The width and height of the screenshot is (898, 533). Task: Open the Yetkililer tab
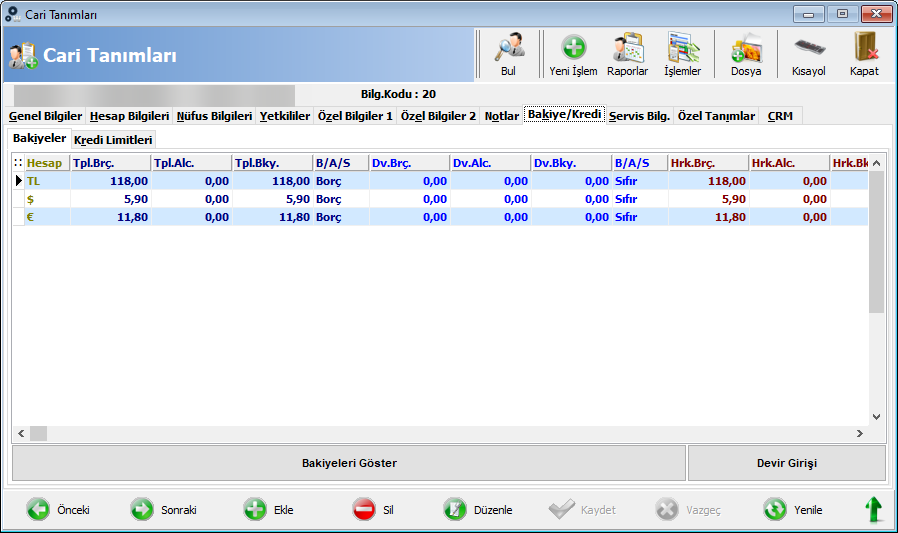coord(285,116)
